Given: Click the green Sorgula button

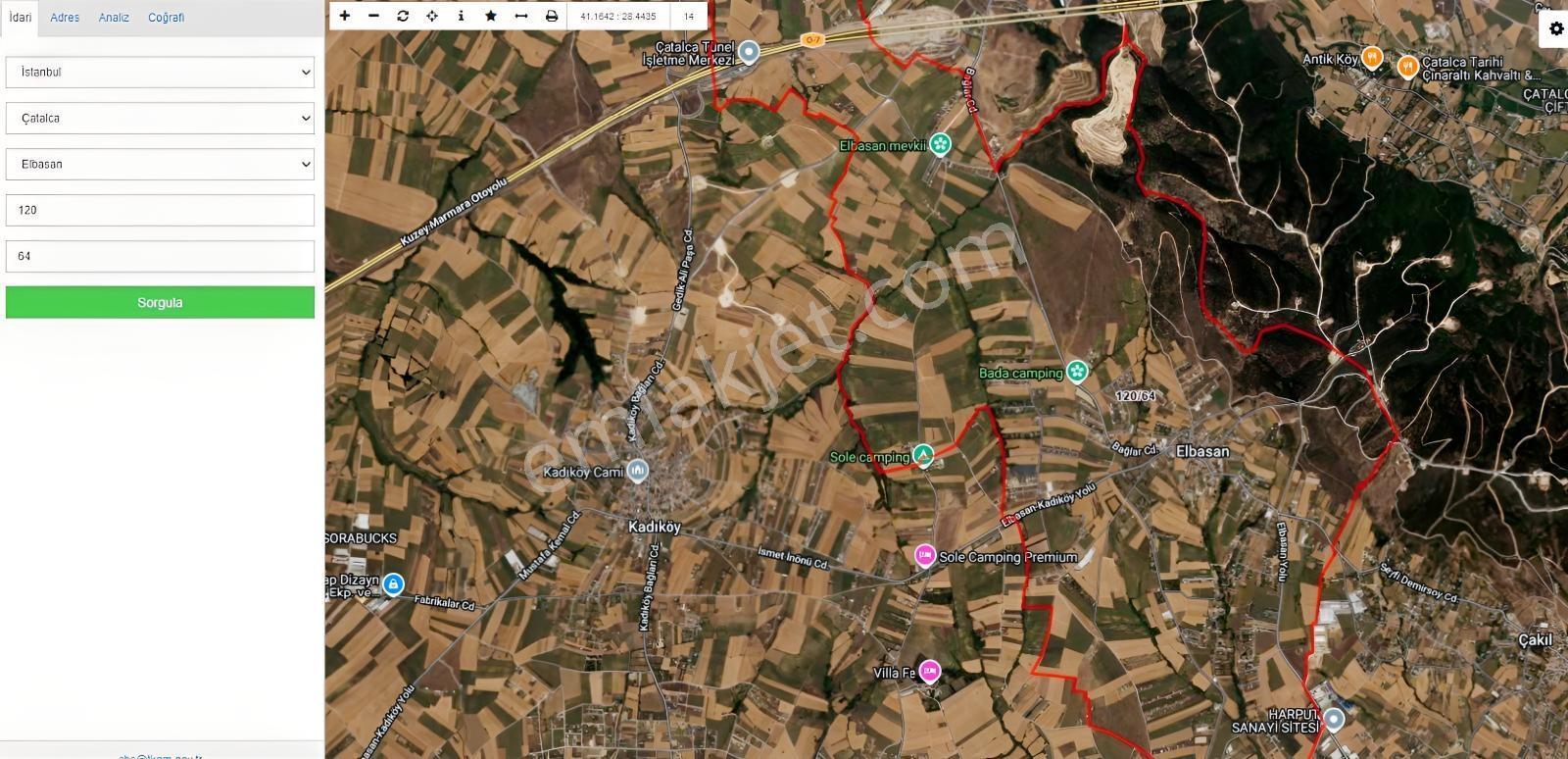Looking at the screenshot, I should click(160, 302).
